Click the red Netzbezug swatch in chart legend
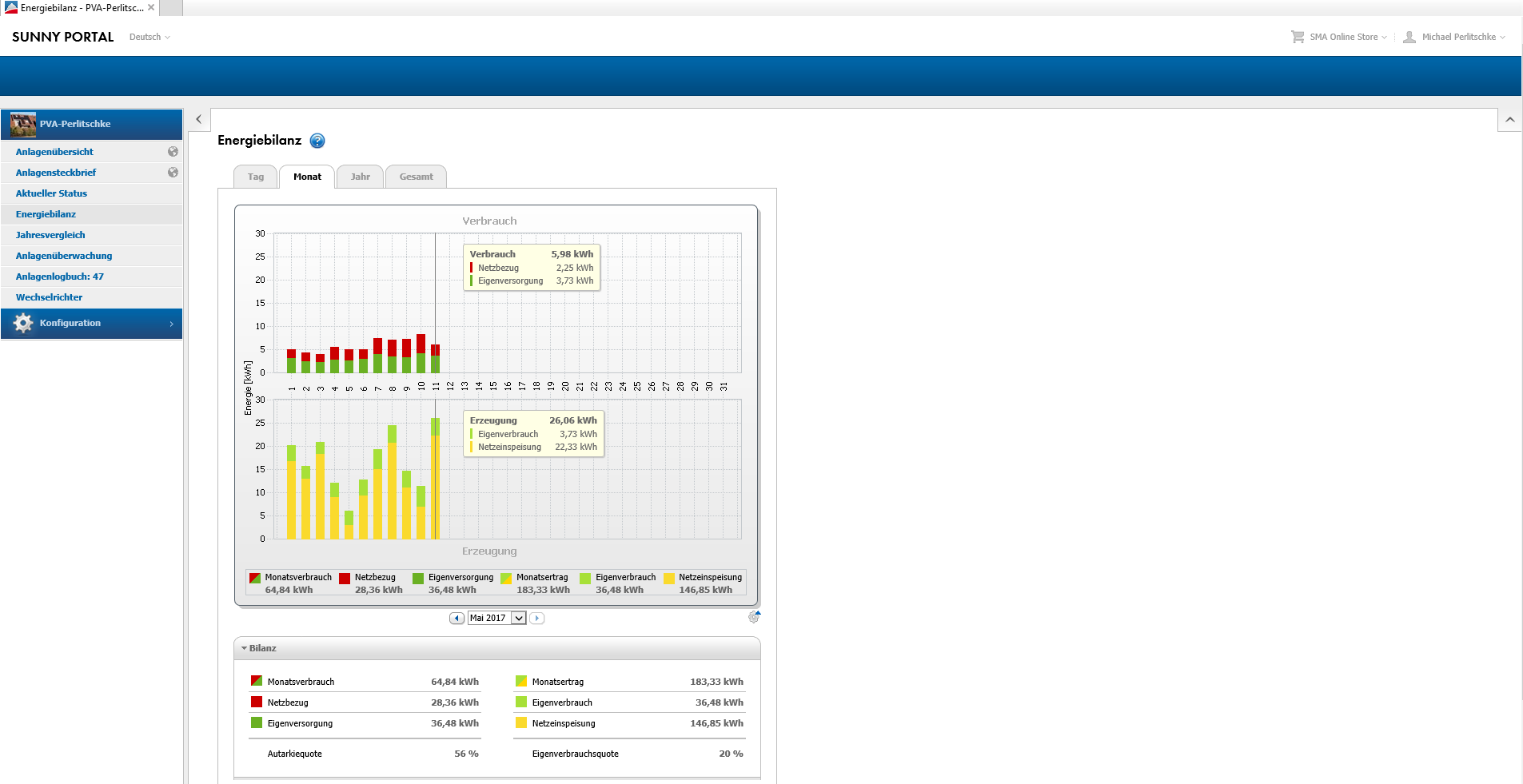1523x784 pixels. (x=345, y=579)
